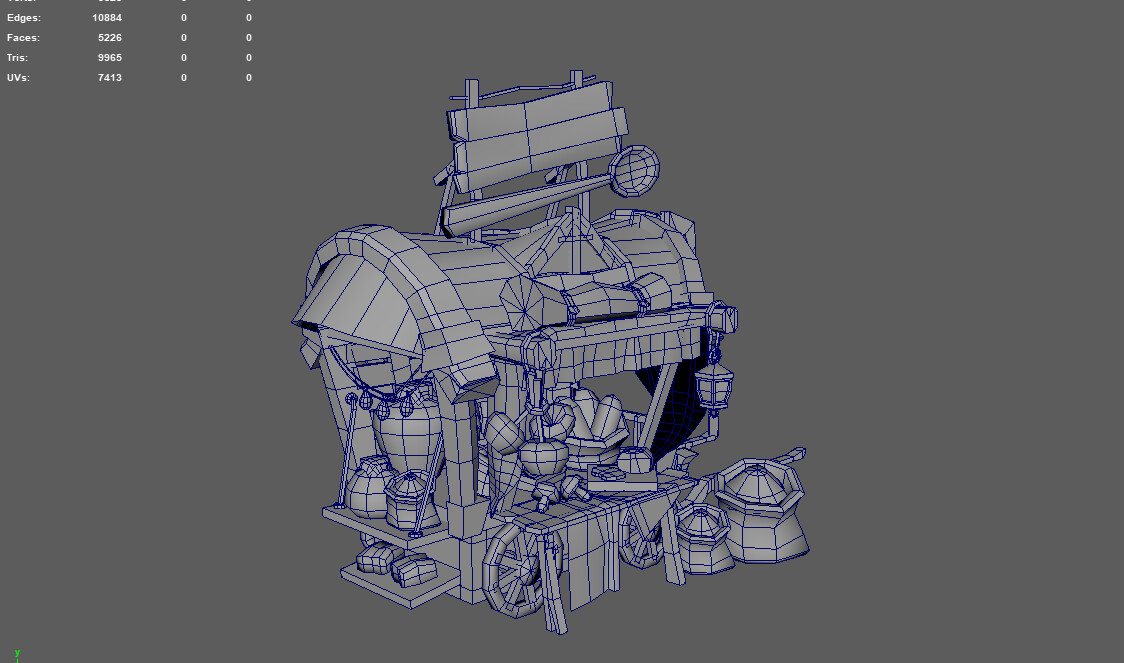Viewport: 1124px width, 663px height.
Task: Click the smaller rear wheel of the cart
Action: tap(640, 540)
